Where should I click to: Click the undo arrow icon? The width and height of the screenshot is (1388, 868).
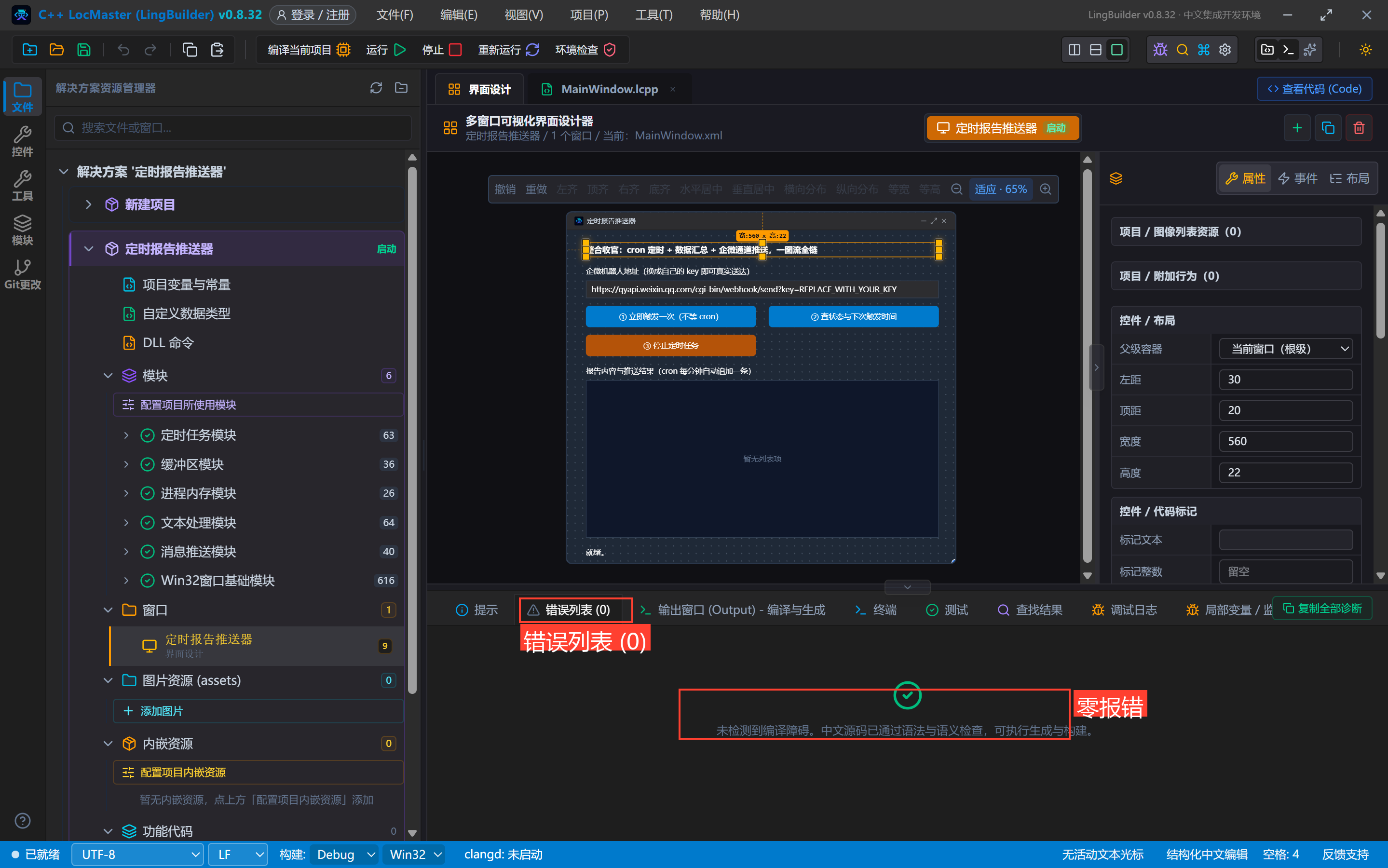click(123, 50)
